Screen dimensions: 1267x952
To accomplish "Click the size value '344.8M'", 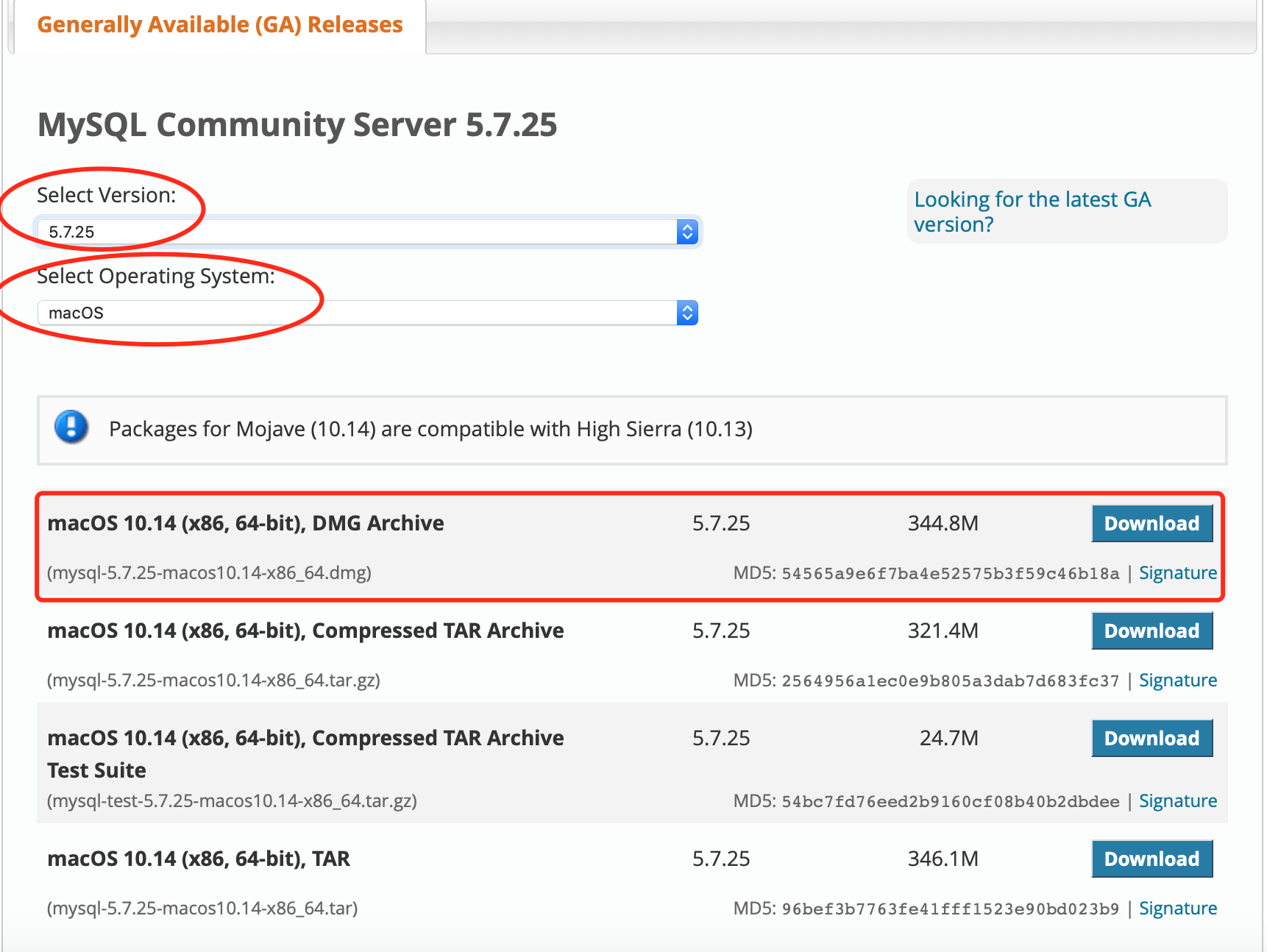I will point(943,523).
